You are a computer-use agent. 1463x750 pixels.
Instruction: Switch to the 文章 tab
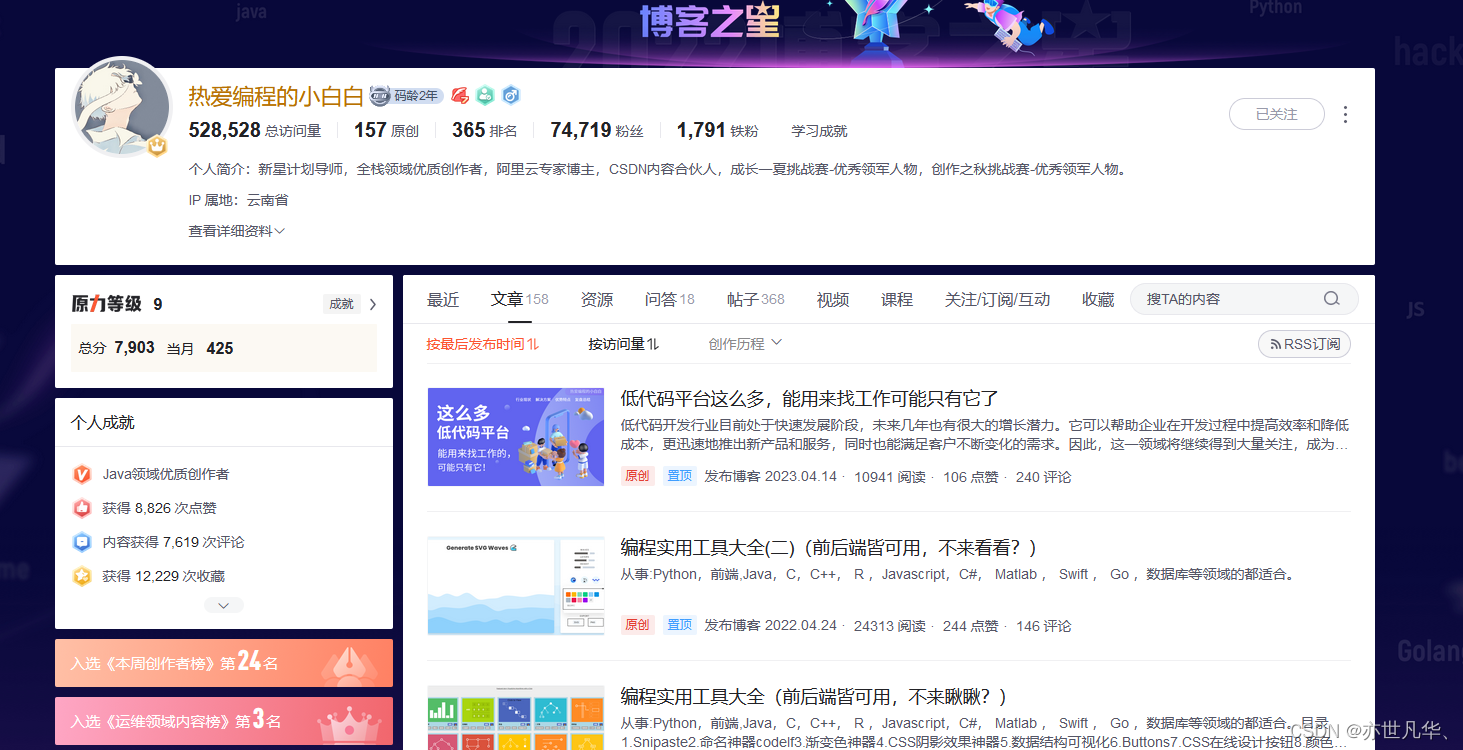click(x=520, y=299)
